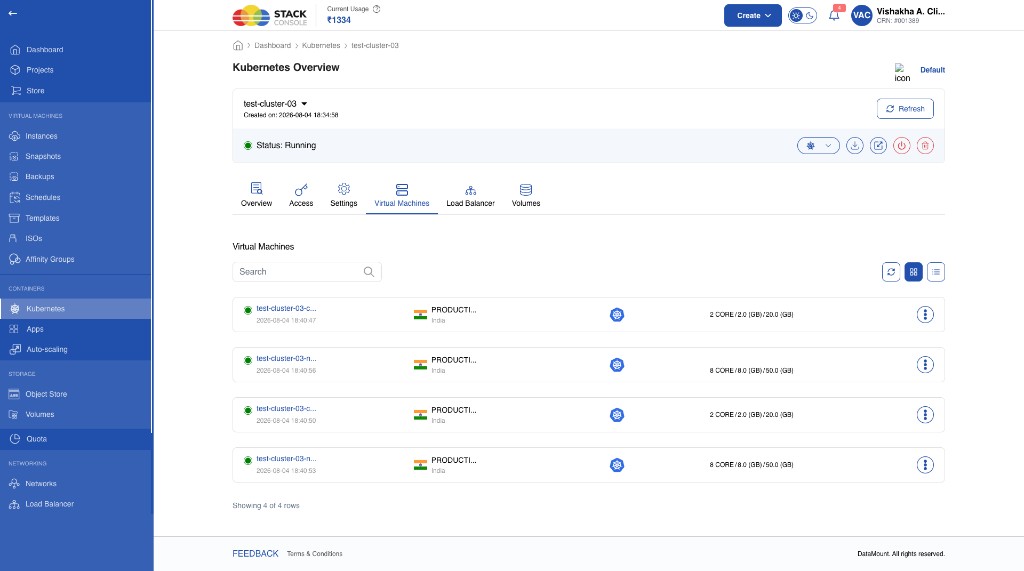The width and height of the screenshot is (1024, 571).
Task: Click search magnifier icon
Action: [369, 272]
